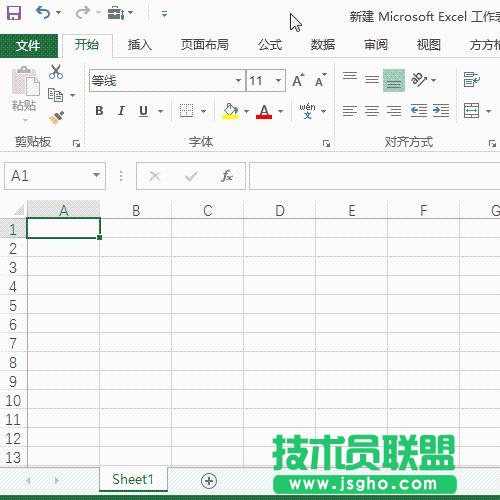This screenshot has width=500, height=500.
Task: Add a new sheet with the plus icon
Action: [x=209, y=481]
